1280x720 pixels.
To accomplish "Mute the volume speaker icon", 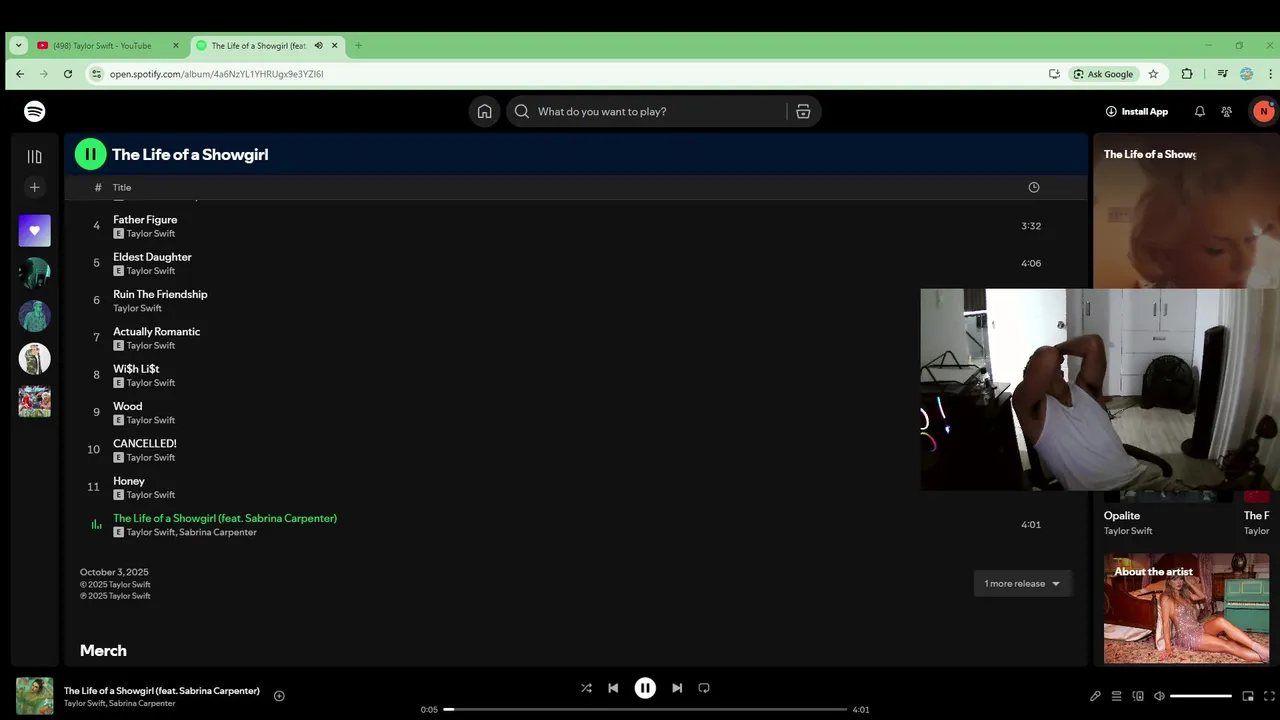I will coord(1159,696).
